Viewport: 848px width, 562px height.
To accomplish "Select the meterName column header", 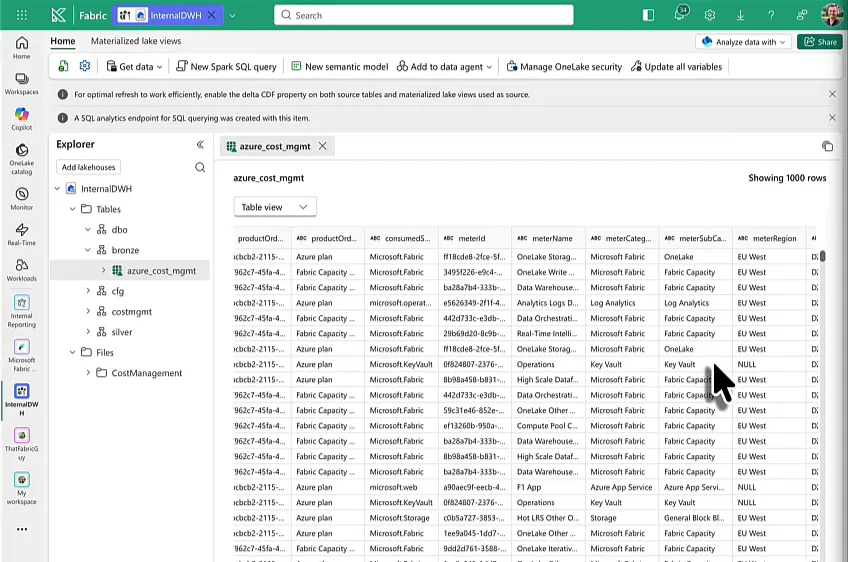I will pyautogui.click(x=548, y=238).
